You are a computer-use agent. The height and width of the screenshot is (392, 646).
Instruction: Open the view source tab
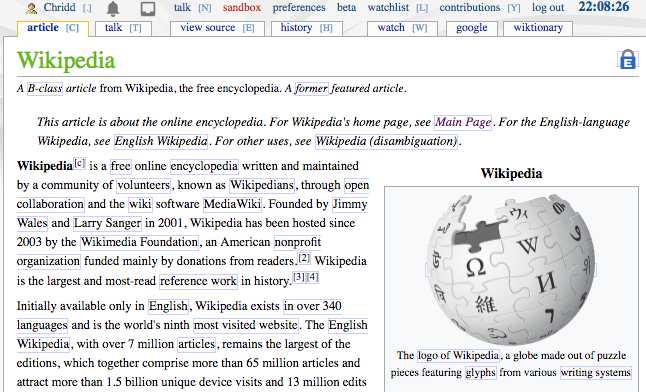(x=217, y=28)
